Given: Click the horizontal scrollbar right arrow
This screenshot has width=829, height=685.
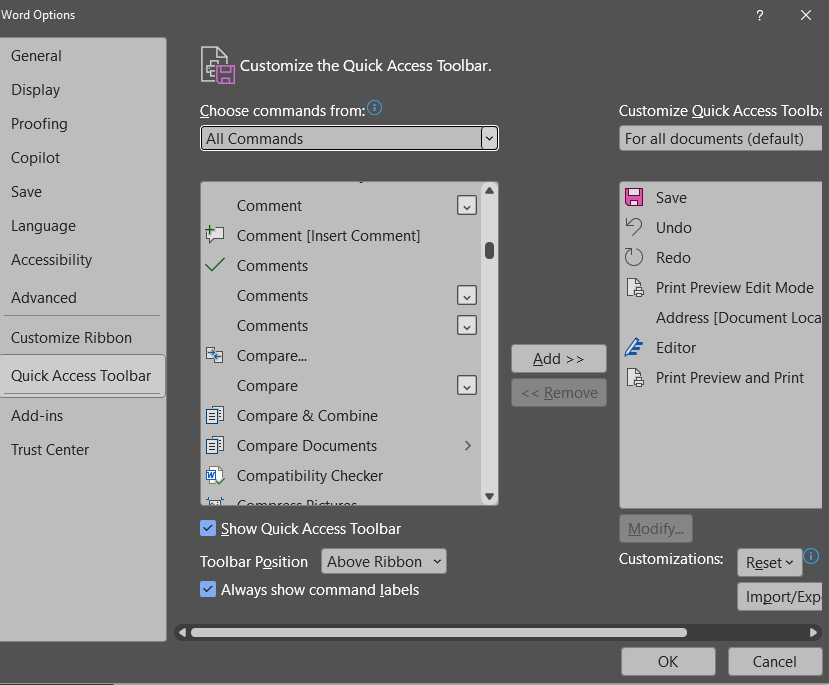Looking at the screenshot, I should 814,632.
